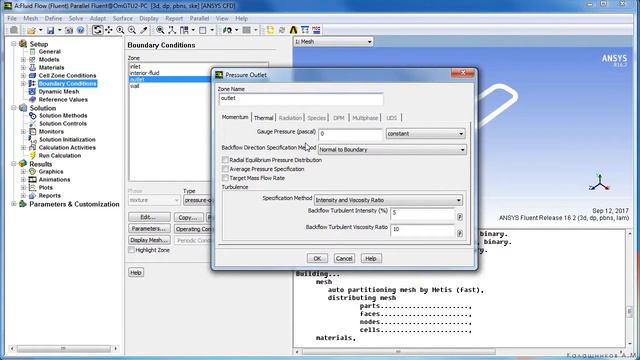Viewport: 640px width, 360px height.
Task: Enable Target Mass Flow Rate checkbox
Action: [225, 178]
